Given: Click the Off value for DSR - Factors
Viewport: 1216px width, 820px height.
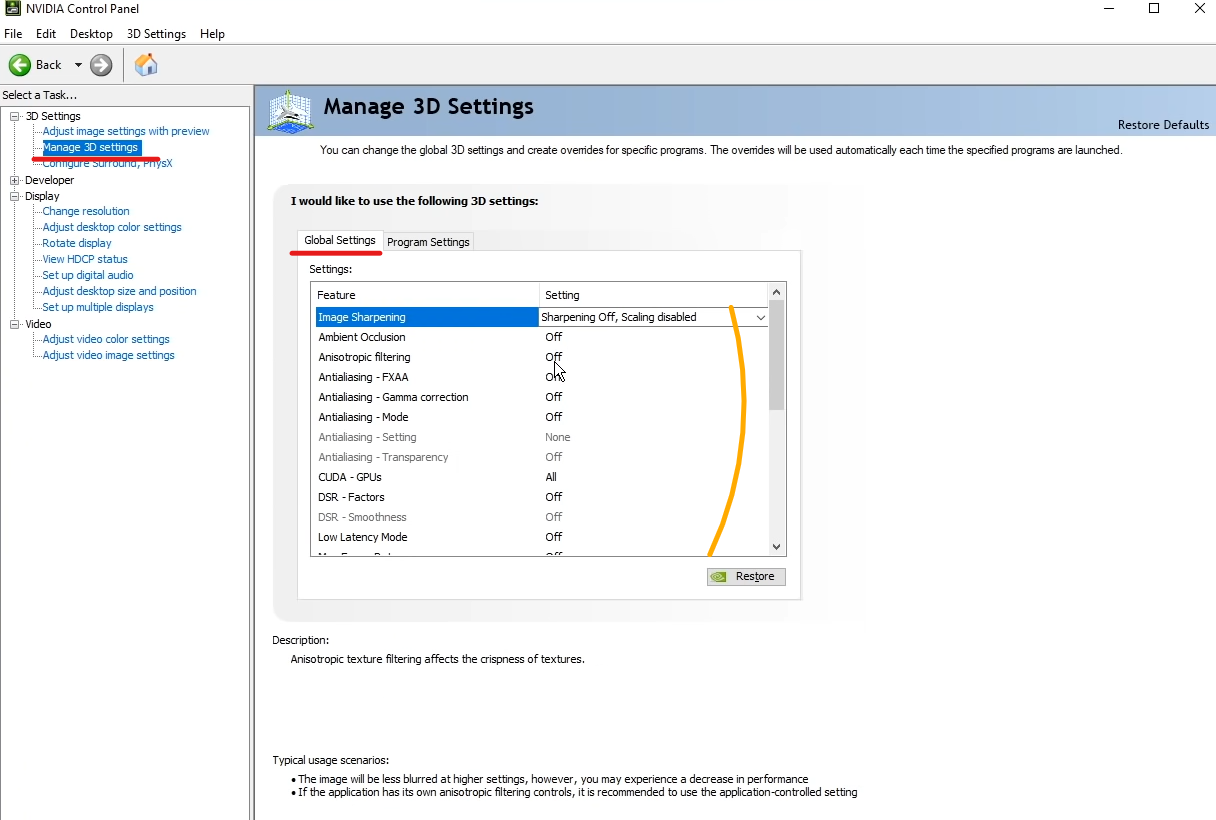Looking at the screenshot, I should coord(553,497).
